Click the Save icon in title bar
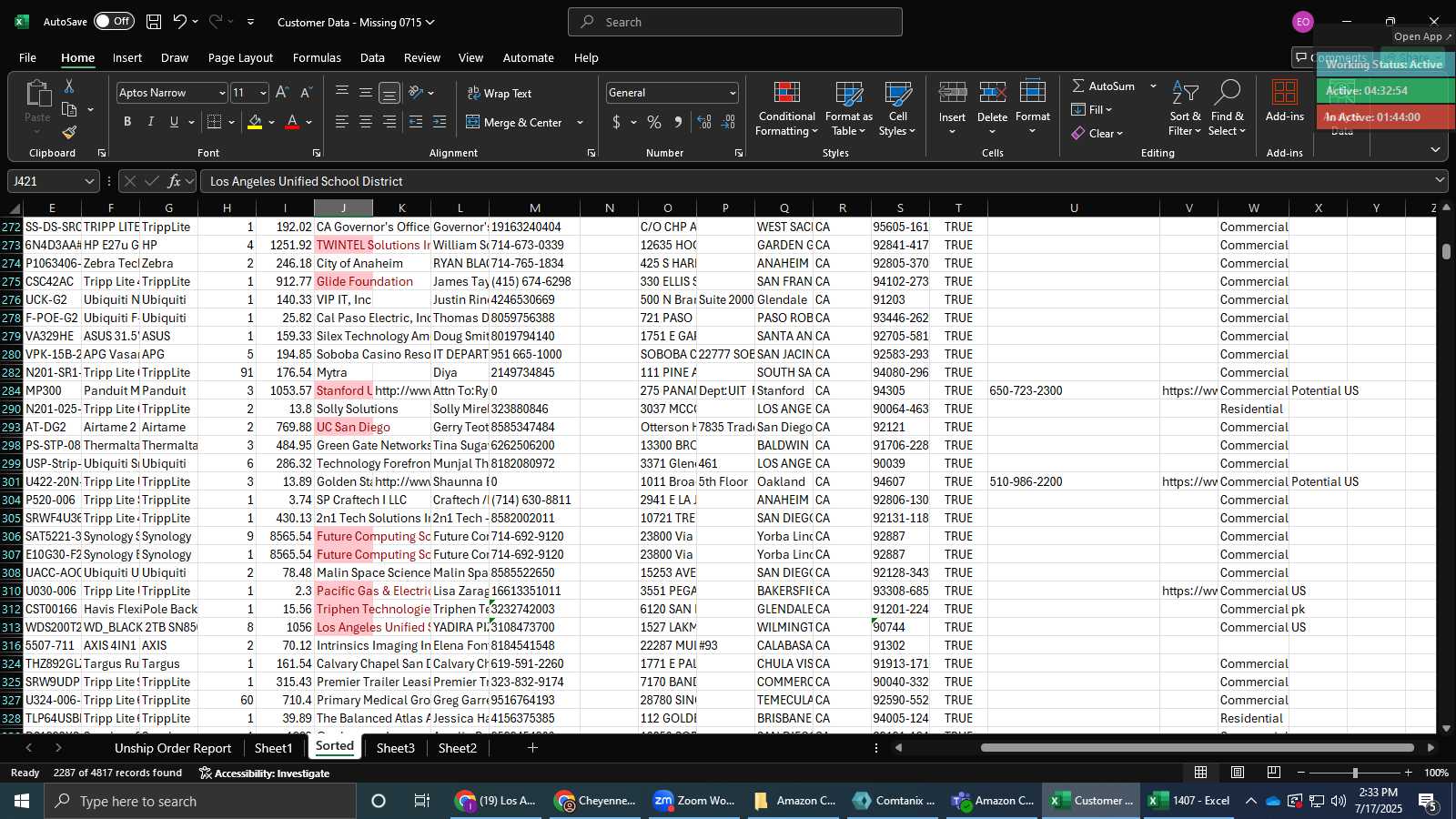 pyautogui.click(x=154, y=22)
